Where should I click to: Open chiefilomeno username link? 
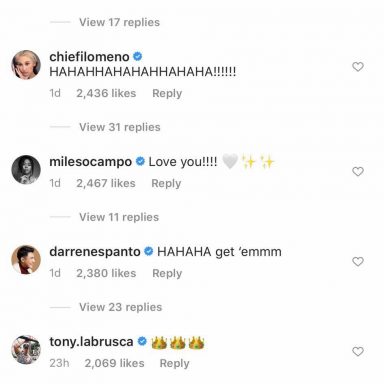click(89, 57)
